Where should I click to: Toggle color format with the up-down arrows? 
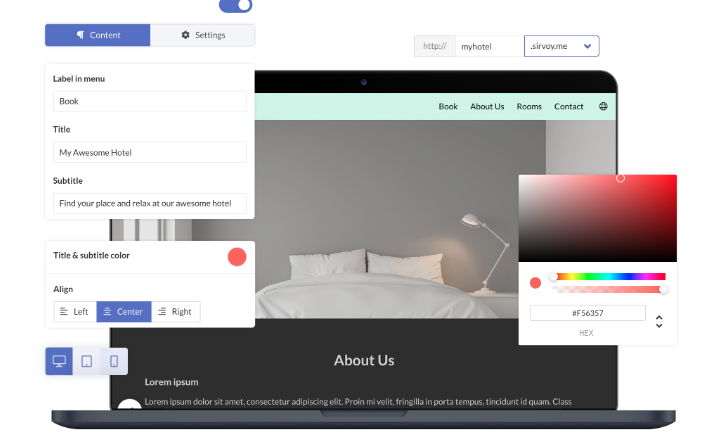tap(659, 321)
